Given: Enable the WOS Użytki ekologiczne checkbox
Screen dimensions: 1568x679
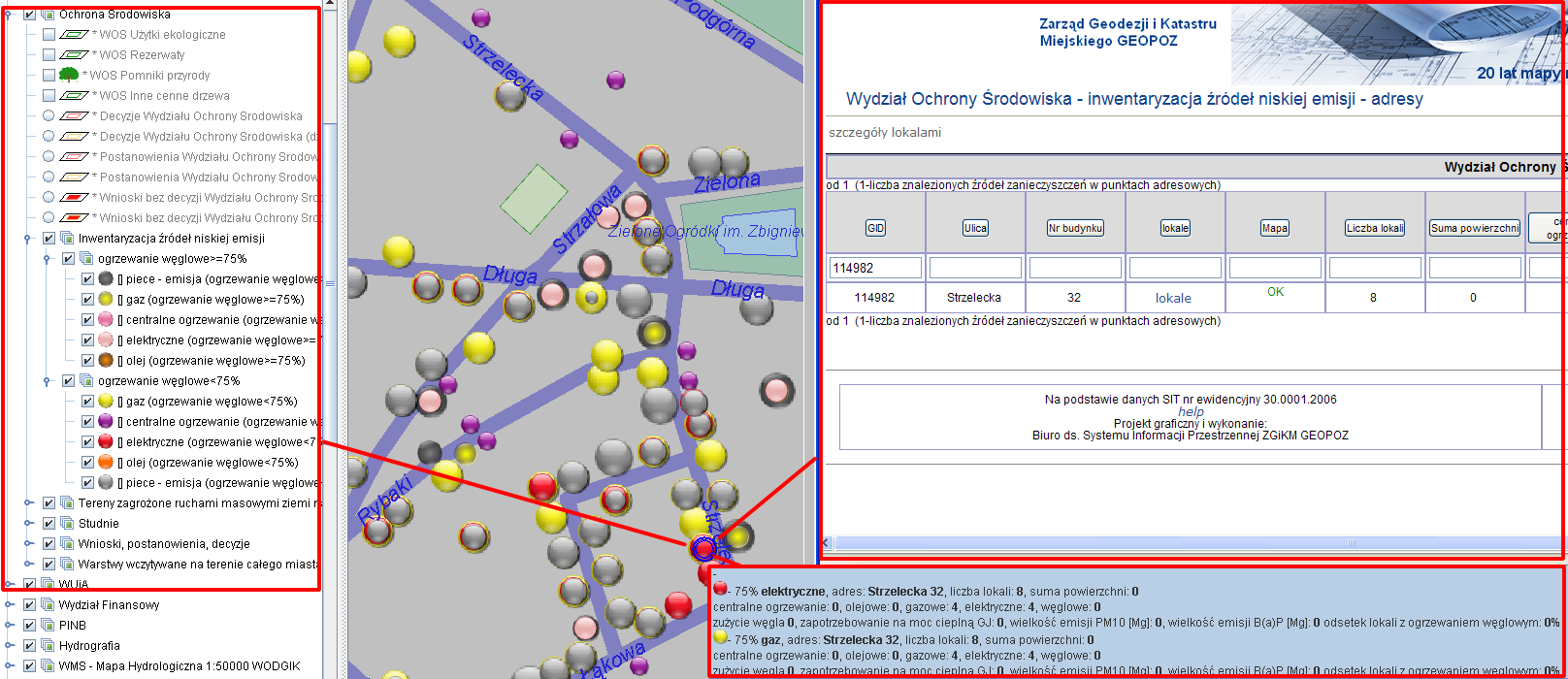Looking at the screenshot, I should [49, 35].
